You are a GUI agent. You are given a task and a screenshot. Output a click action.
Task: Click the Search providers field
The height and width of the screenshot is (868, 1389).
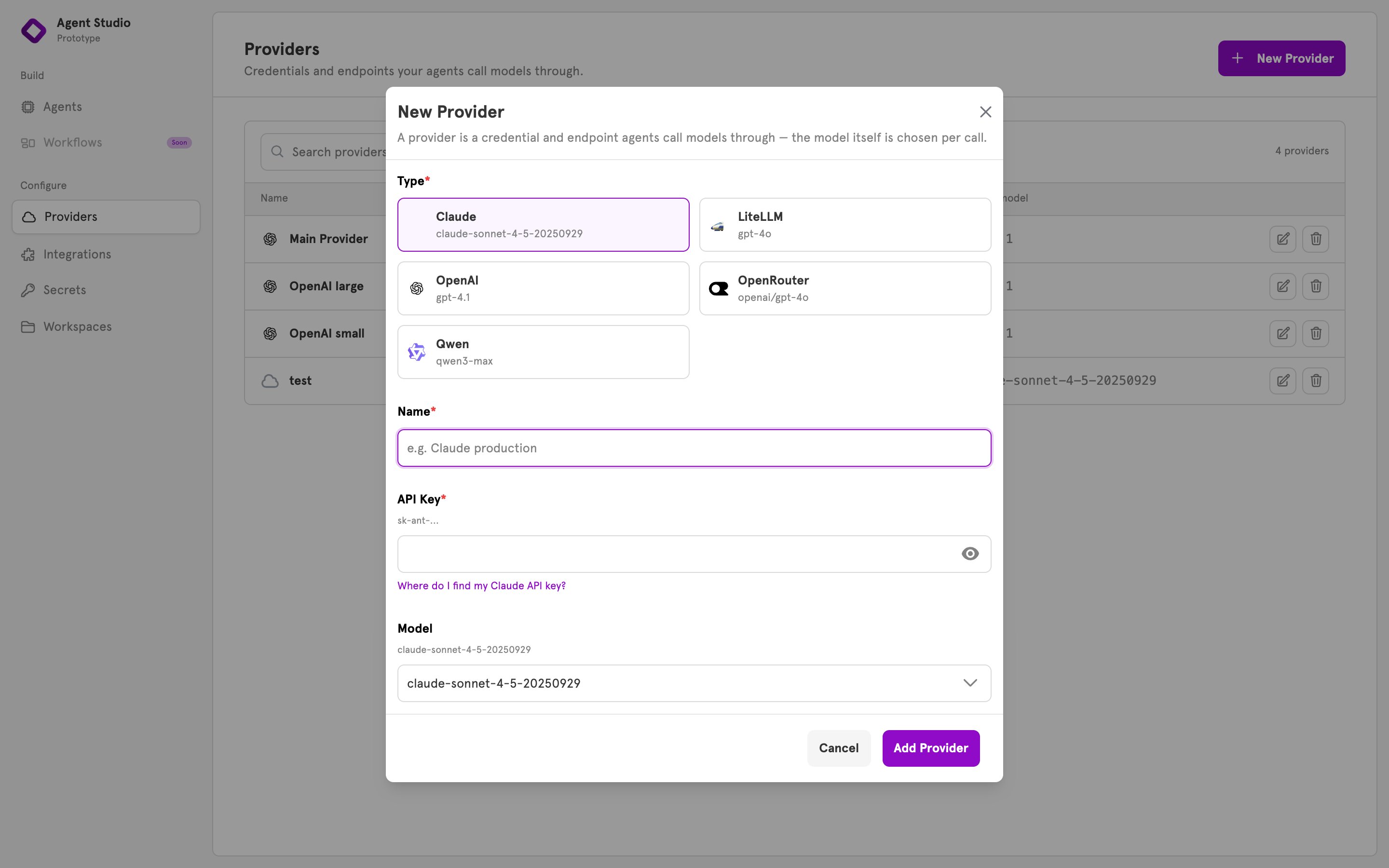(324, 151)
